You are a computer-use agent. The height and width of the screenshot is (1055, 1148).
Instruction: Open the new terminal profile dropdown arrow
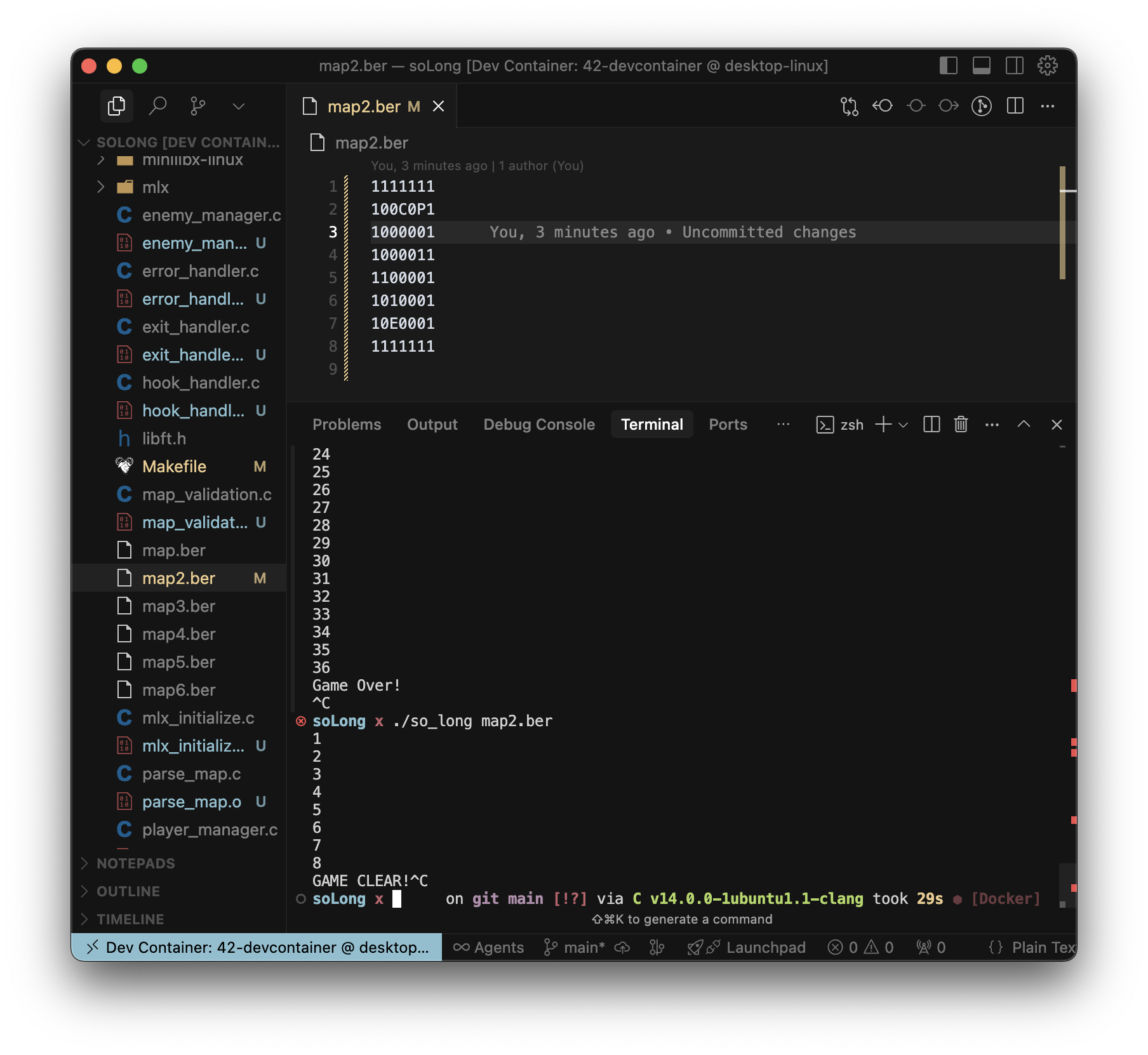[x=904, y=425]
